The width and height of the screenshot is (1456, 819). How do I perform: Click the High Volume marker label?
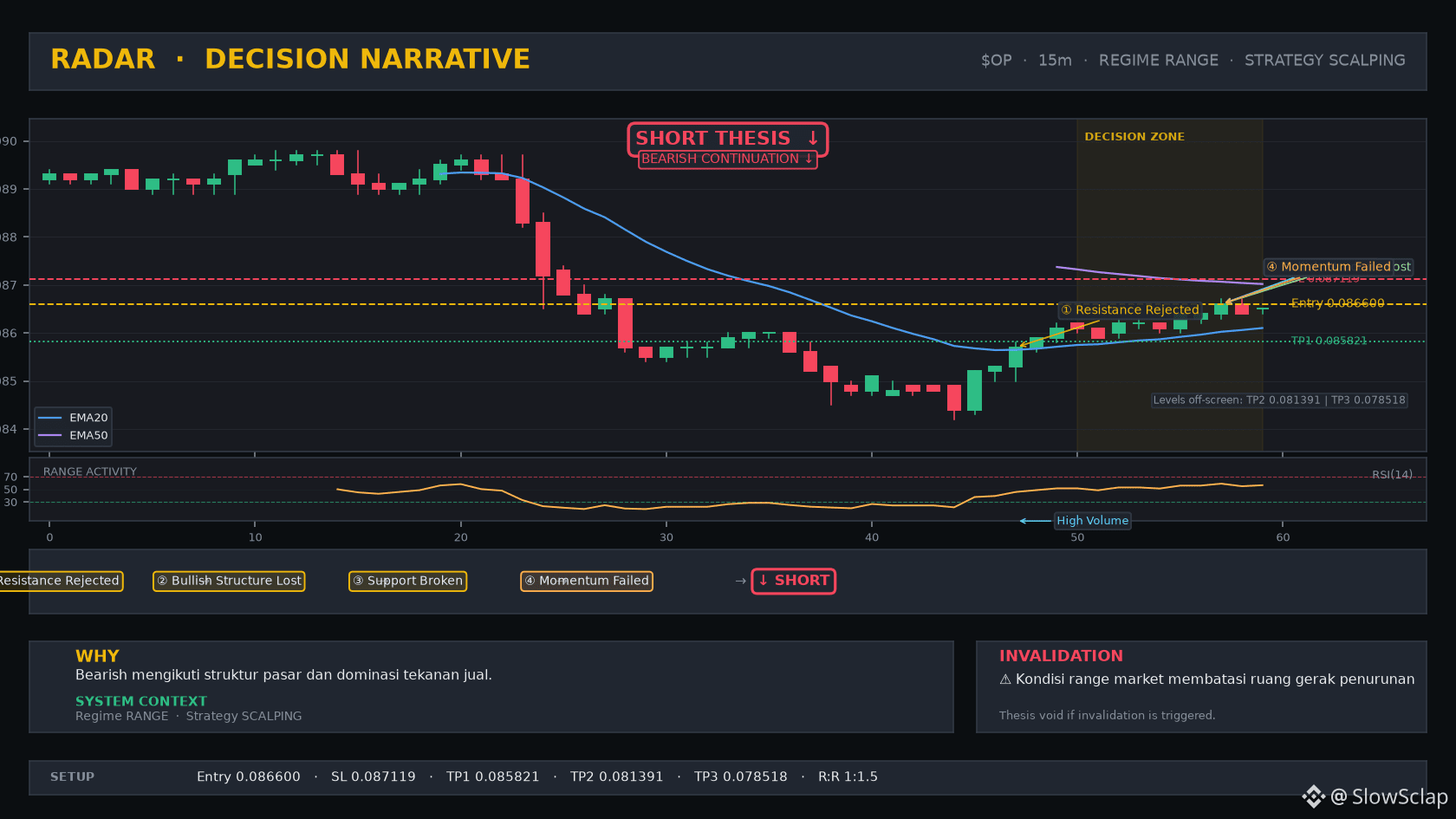click(x=1092, y=521)
